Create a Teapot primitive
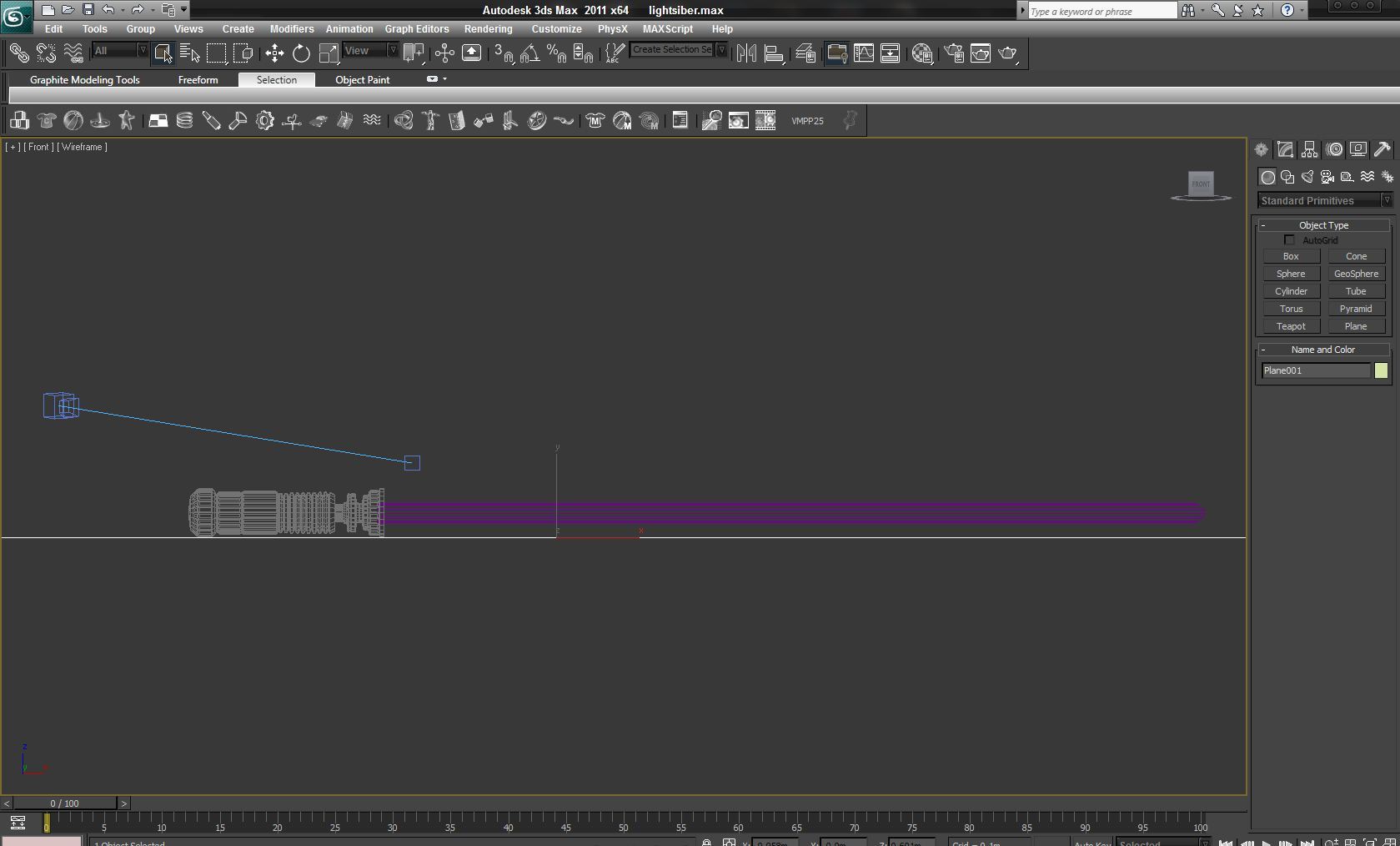This screenshot has height=846, width=1400. coord(1291,326)
